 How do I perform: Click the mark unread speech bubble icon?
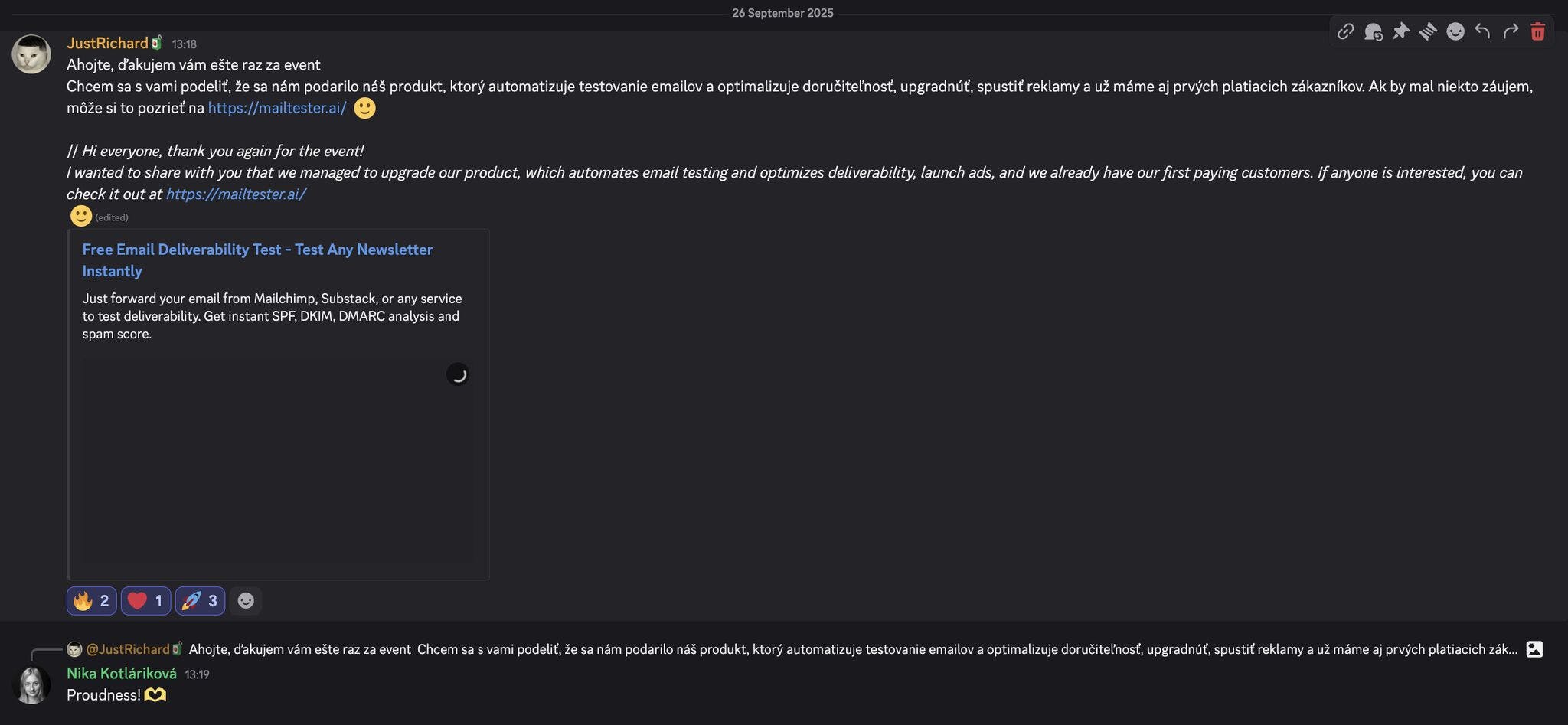pos(1373,31)
